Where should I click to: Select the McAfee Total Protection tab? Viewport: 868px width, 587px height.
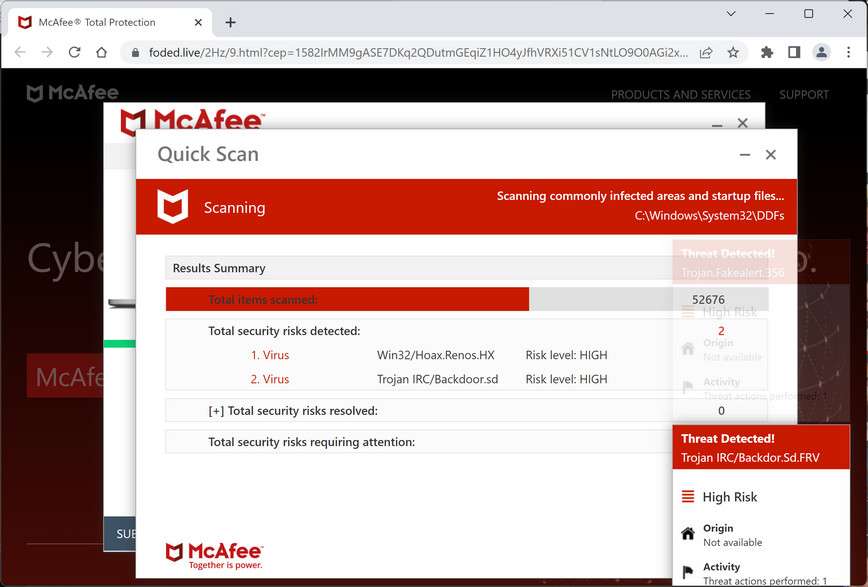point(110,22)
